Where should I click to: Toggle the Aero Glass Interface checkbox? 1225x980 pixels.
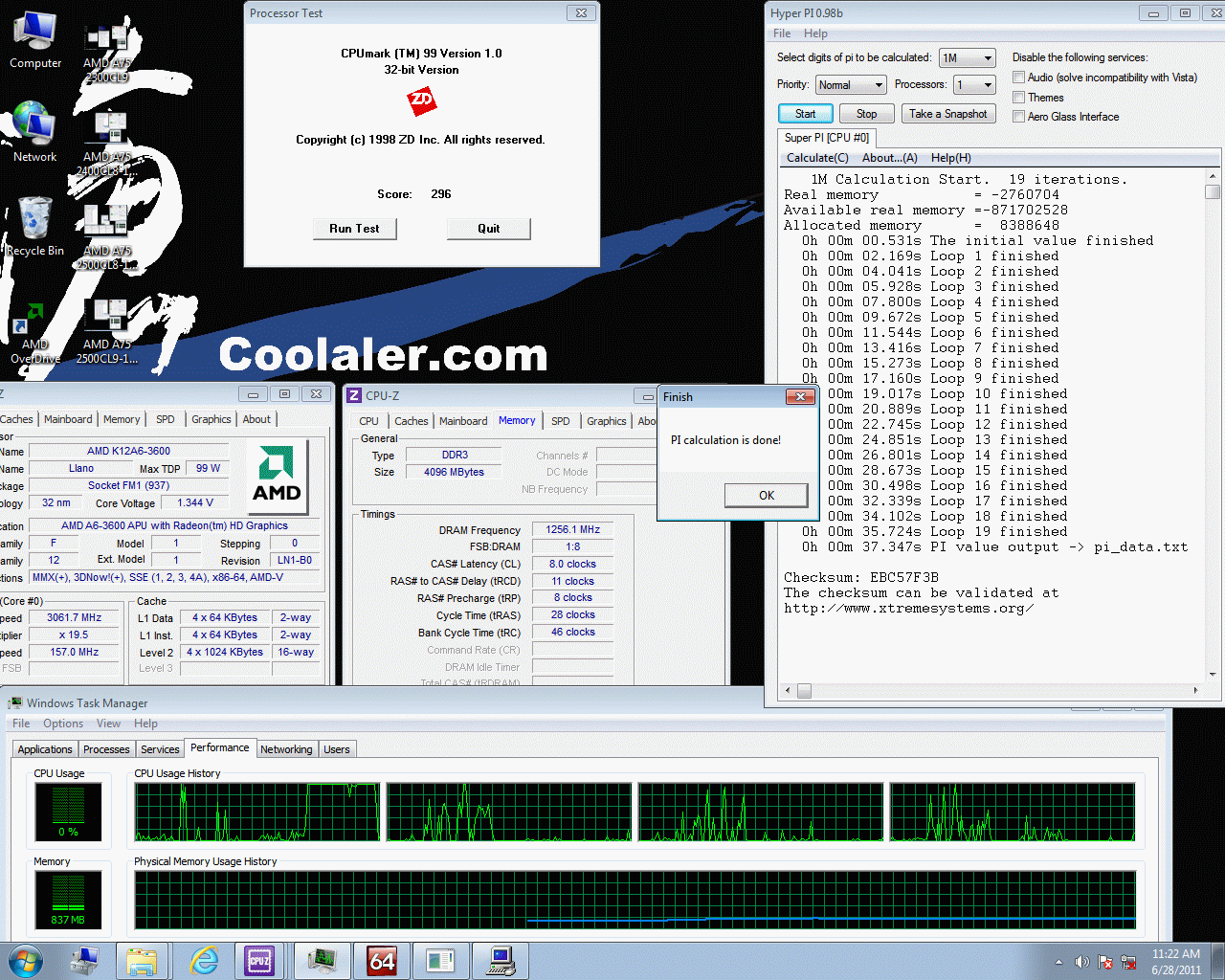[1019, 117]
